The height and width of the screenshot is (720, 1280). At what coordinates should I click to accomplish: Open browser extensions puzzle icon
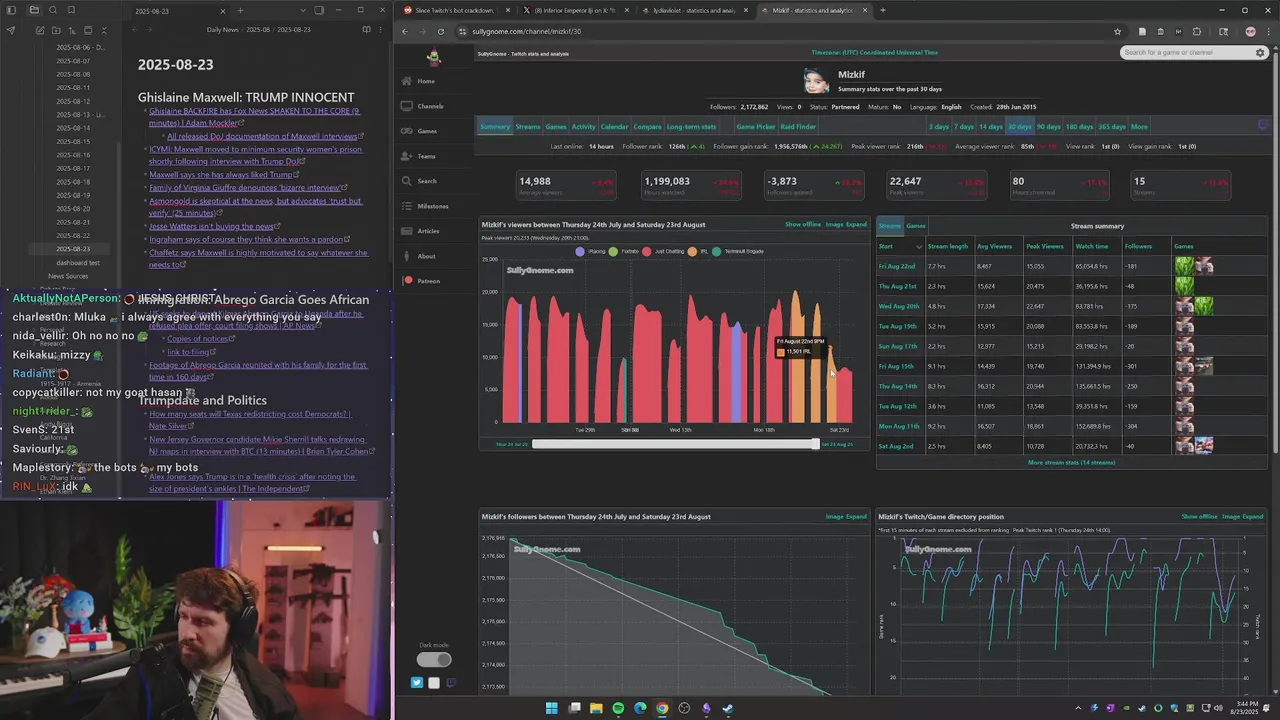[1197, 31]
